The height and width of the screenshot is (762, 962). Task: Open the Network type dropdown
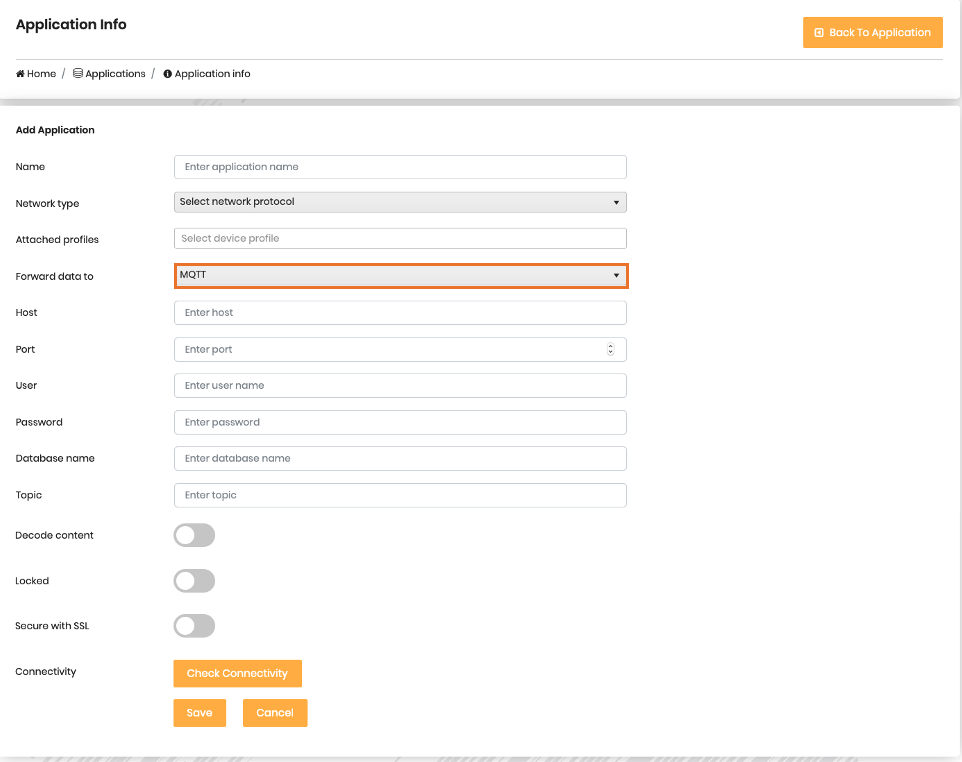[400, 202]
